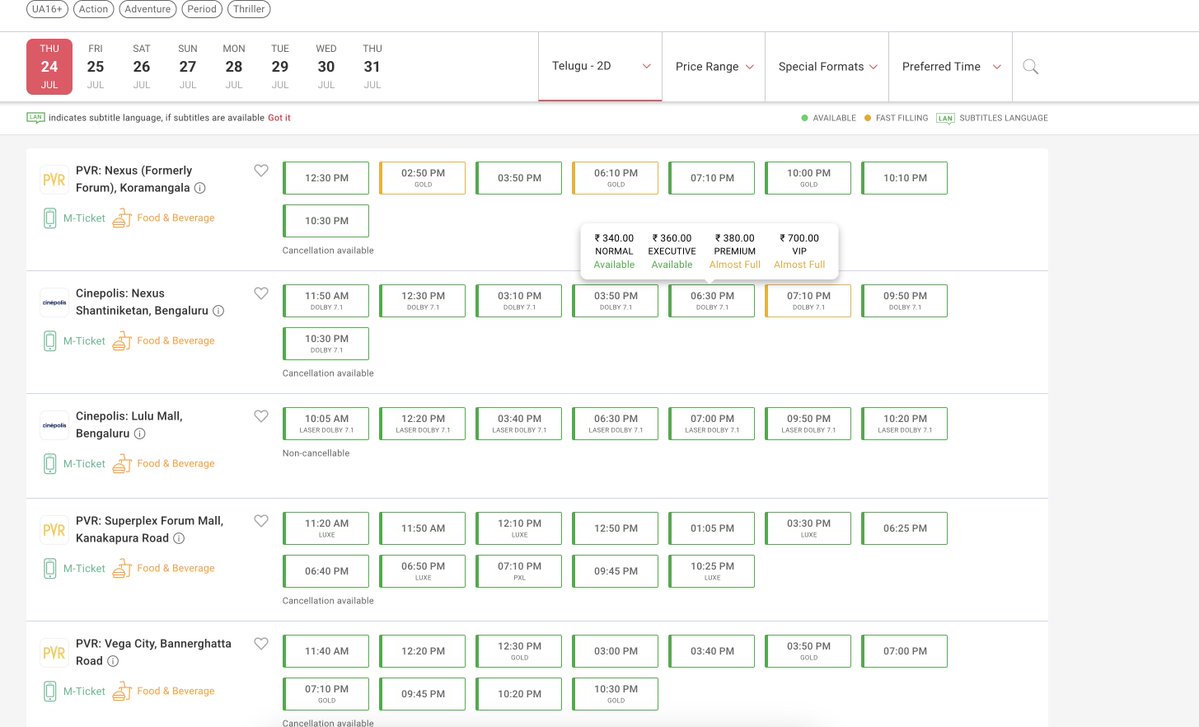Viewport: 1199px width, 727px height.
Task: Expand the Telugu - 2D language dropdown
Action: point(600,67)
